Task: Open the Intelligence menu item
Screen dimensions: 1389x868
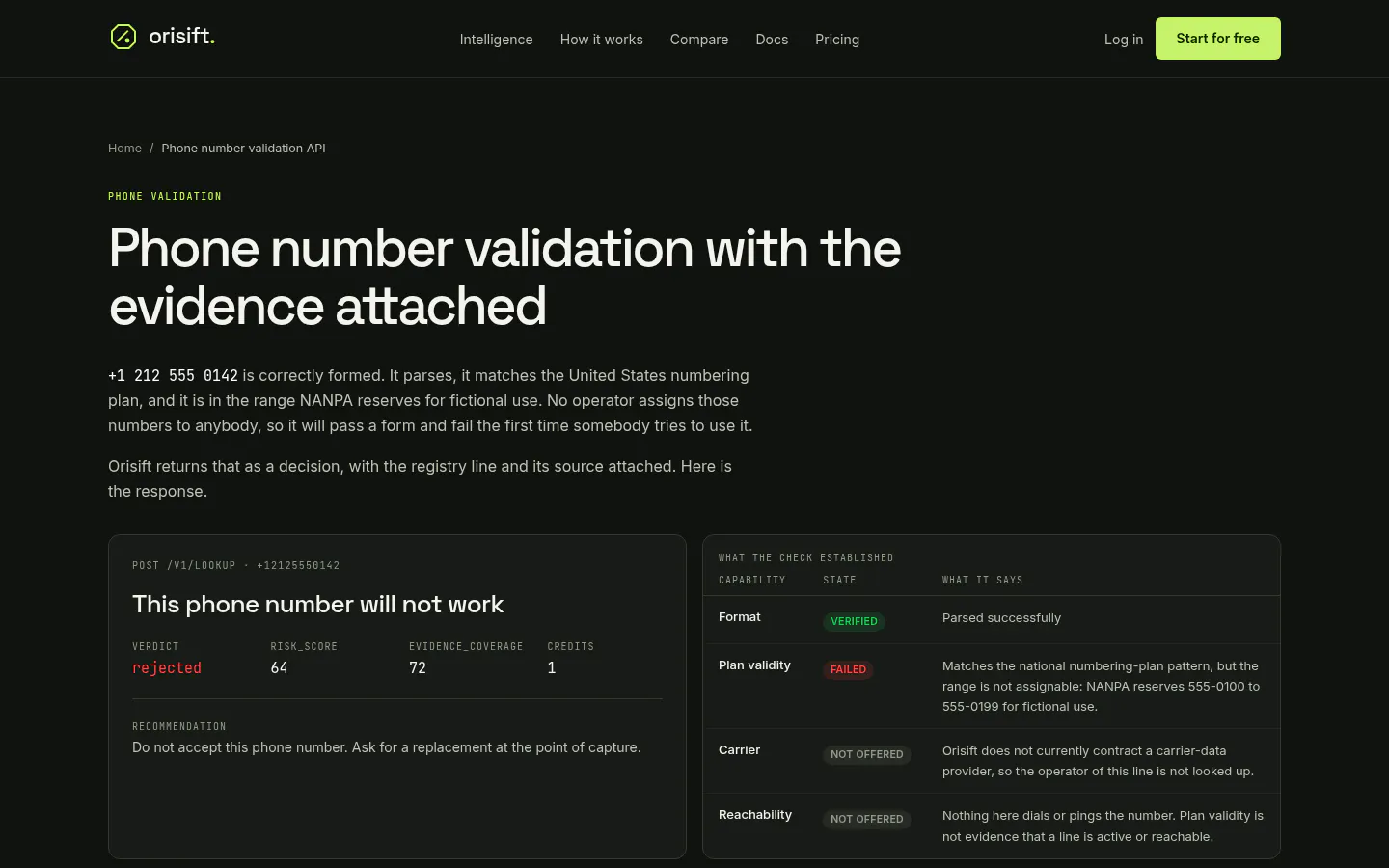Action: [496, 40]
